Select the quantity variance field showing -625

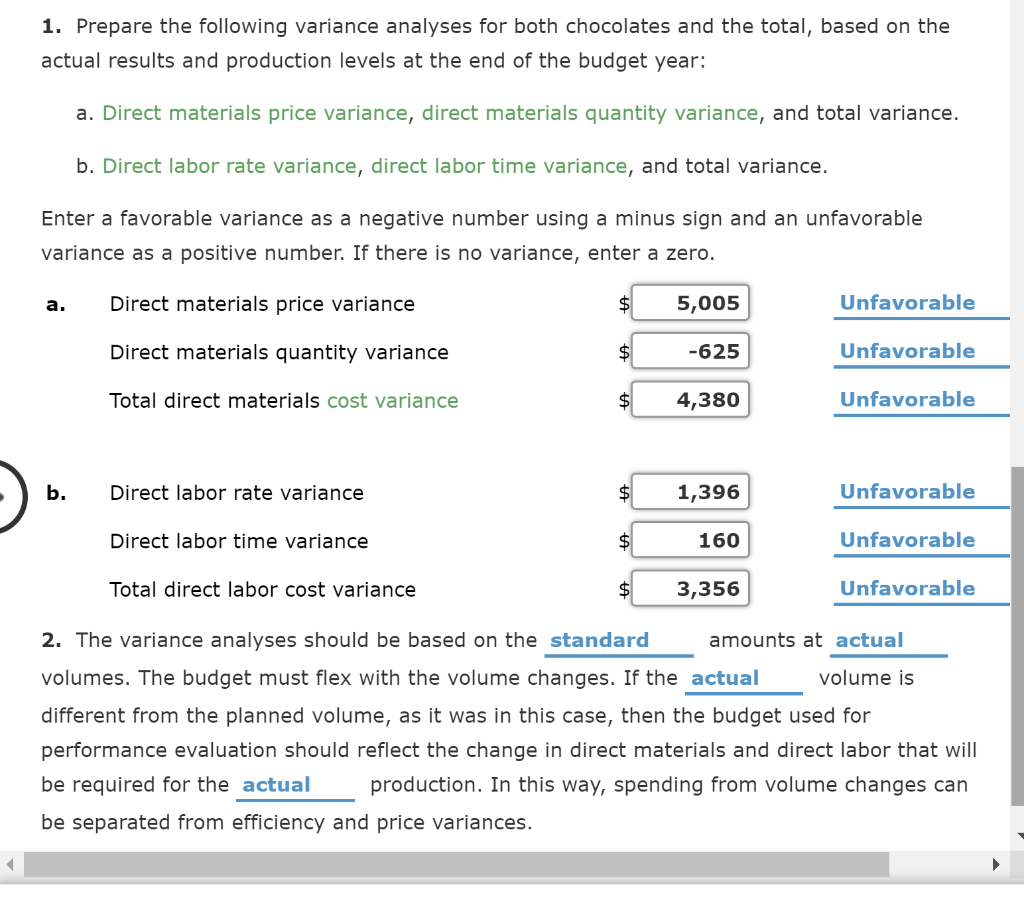690,351
